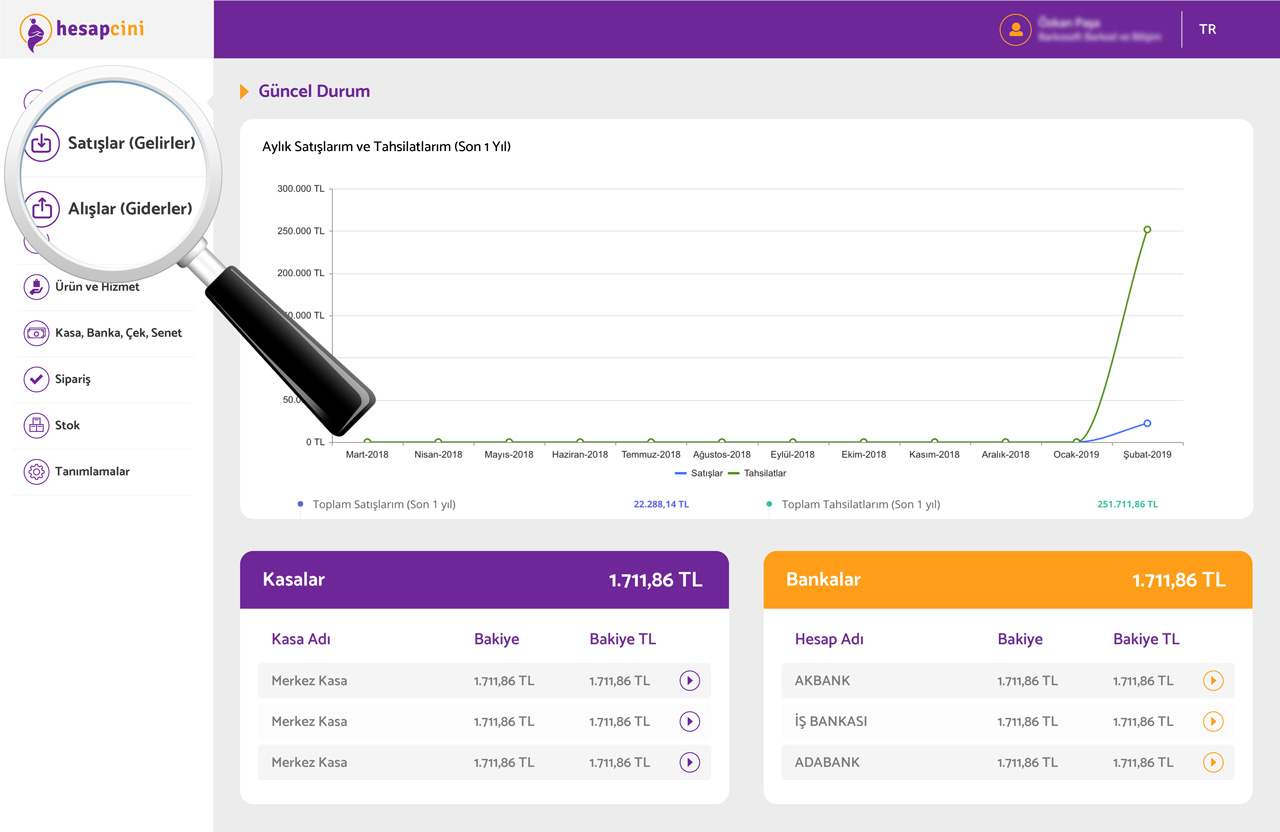Click Aralık-2018 axis label
The height and width of the screenshot is (832, 1280).
click(x=1005, y=454)
